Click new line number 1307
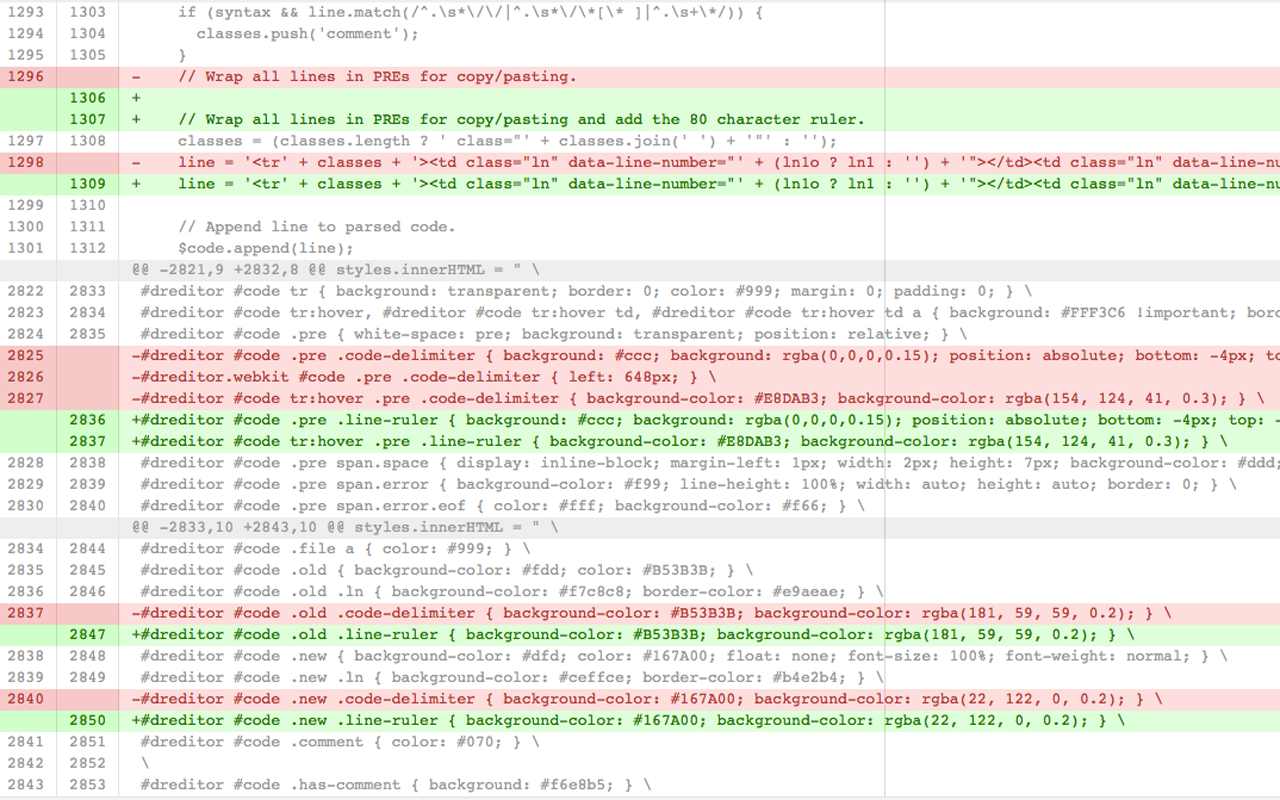The height and width of the screenshot is (800, 1280). click(87, 119)
